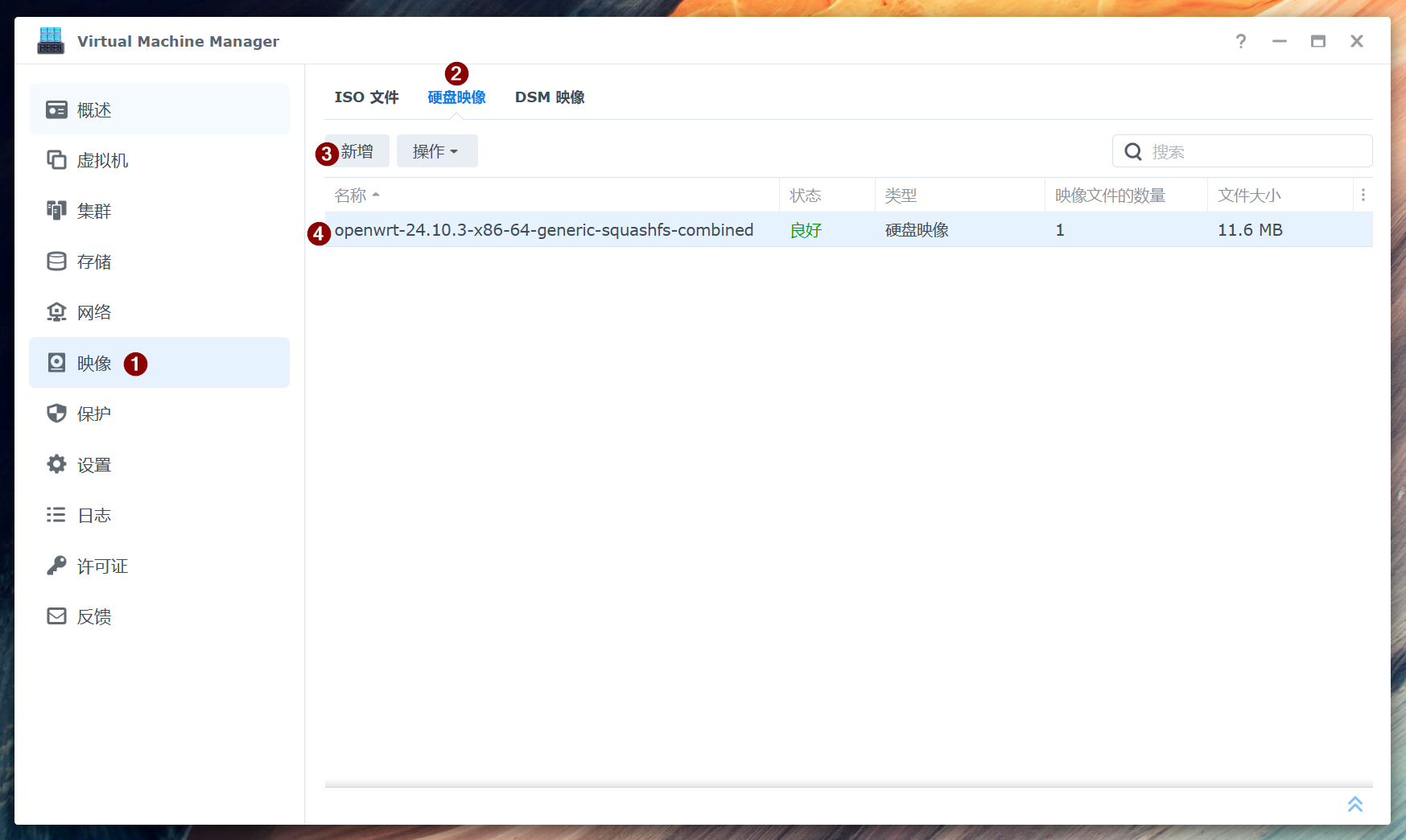
Task: View the 日志 log section
Action: 94,515
